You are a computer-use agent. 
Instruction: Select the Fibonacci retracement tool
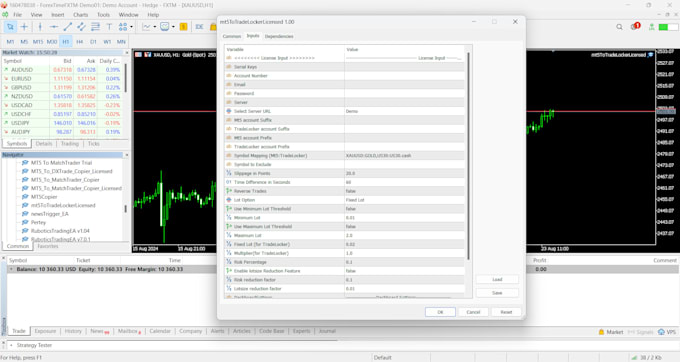coord(95,27)
